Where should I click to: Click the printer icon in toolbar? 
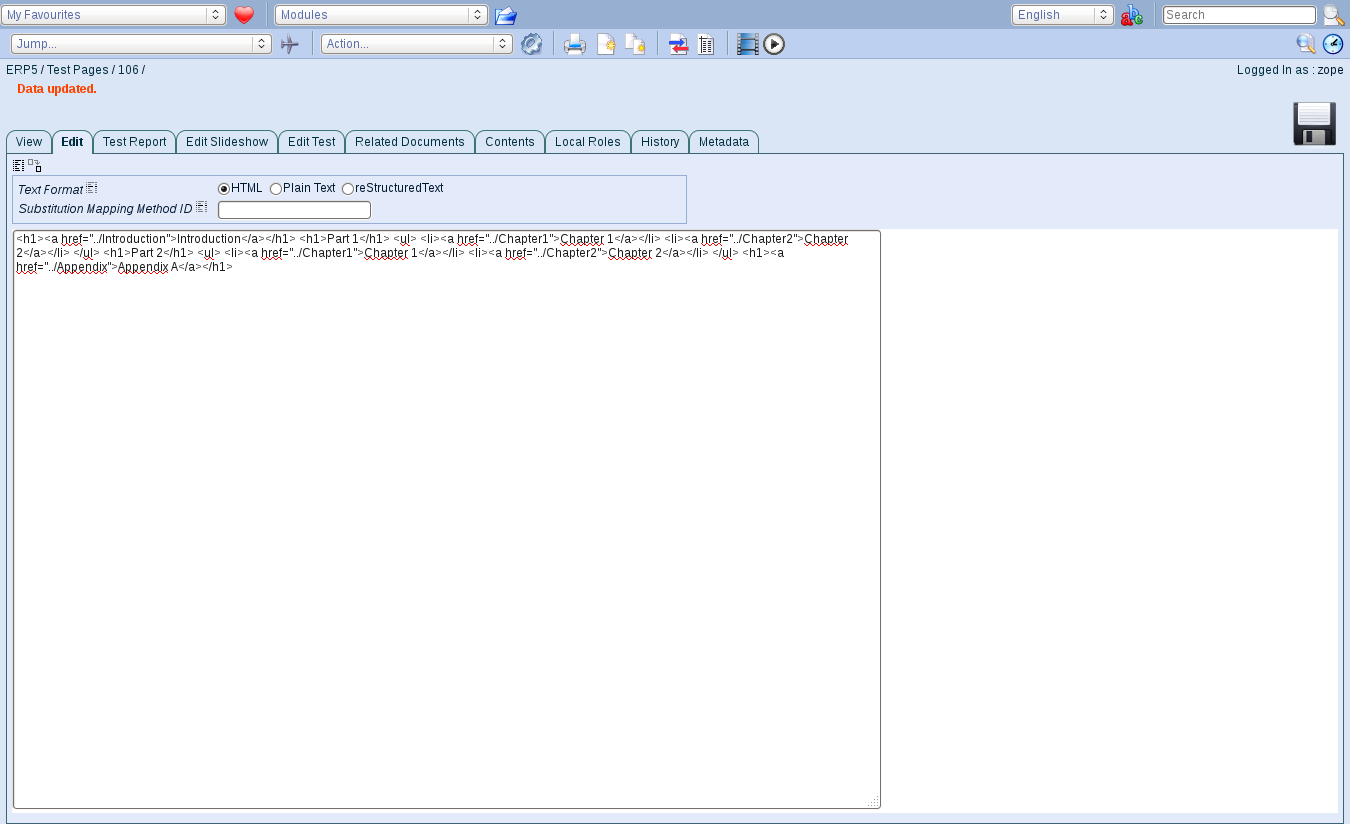tap(575, 44)
